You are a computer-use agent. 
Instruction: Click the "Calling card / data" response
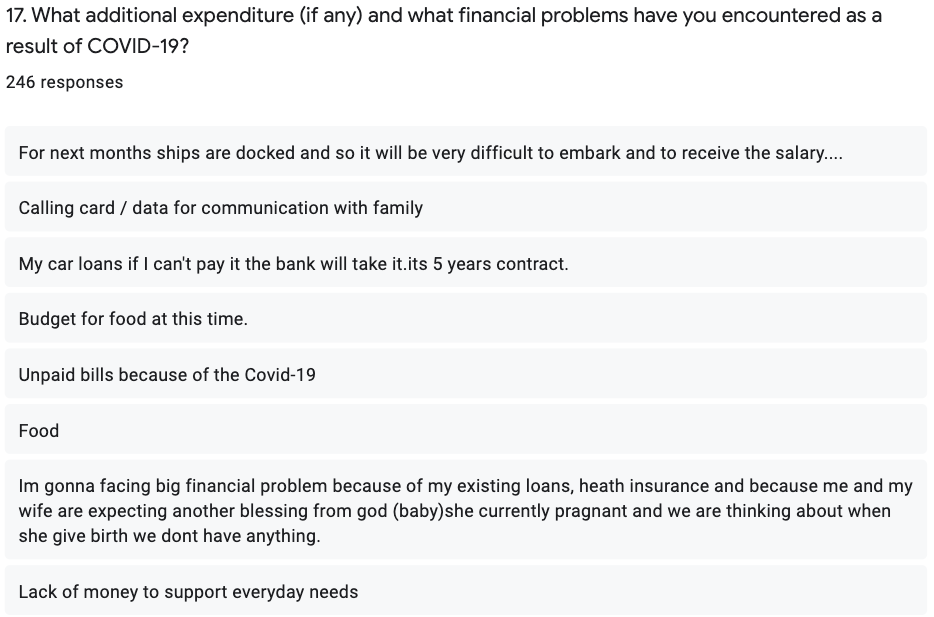tap(221, 208)
